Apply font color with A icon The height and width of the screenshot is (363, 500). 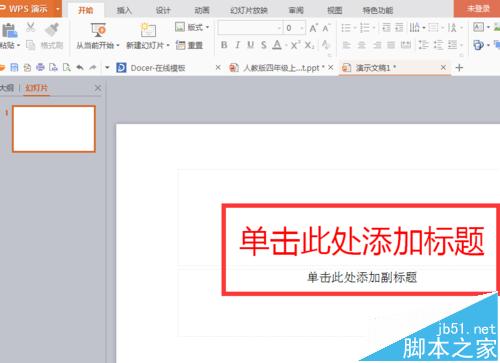(277, 45)
